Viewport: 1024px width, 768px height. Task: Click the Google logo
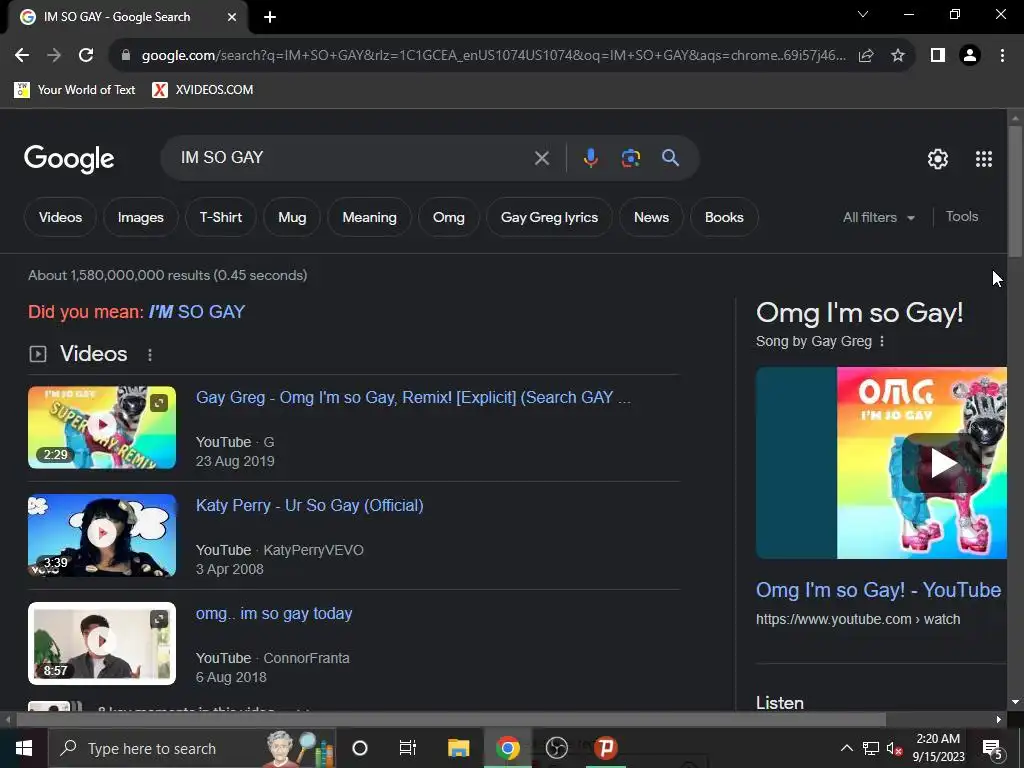click(69, 159)
